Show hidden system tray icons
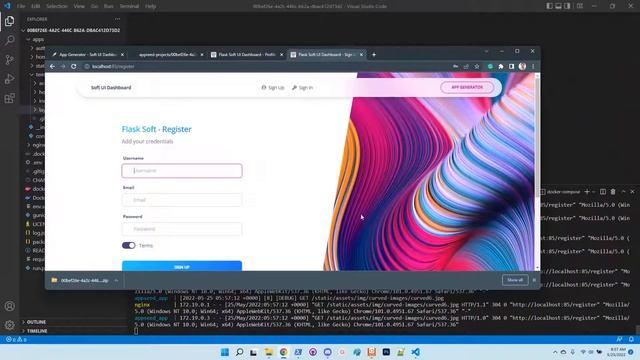The image size is (640, 360). coord(555,352)
